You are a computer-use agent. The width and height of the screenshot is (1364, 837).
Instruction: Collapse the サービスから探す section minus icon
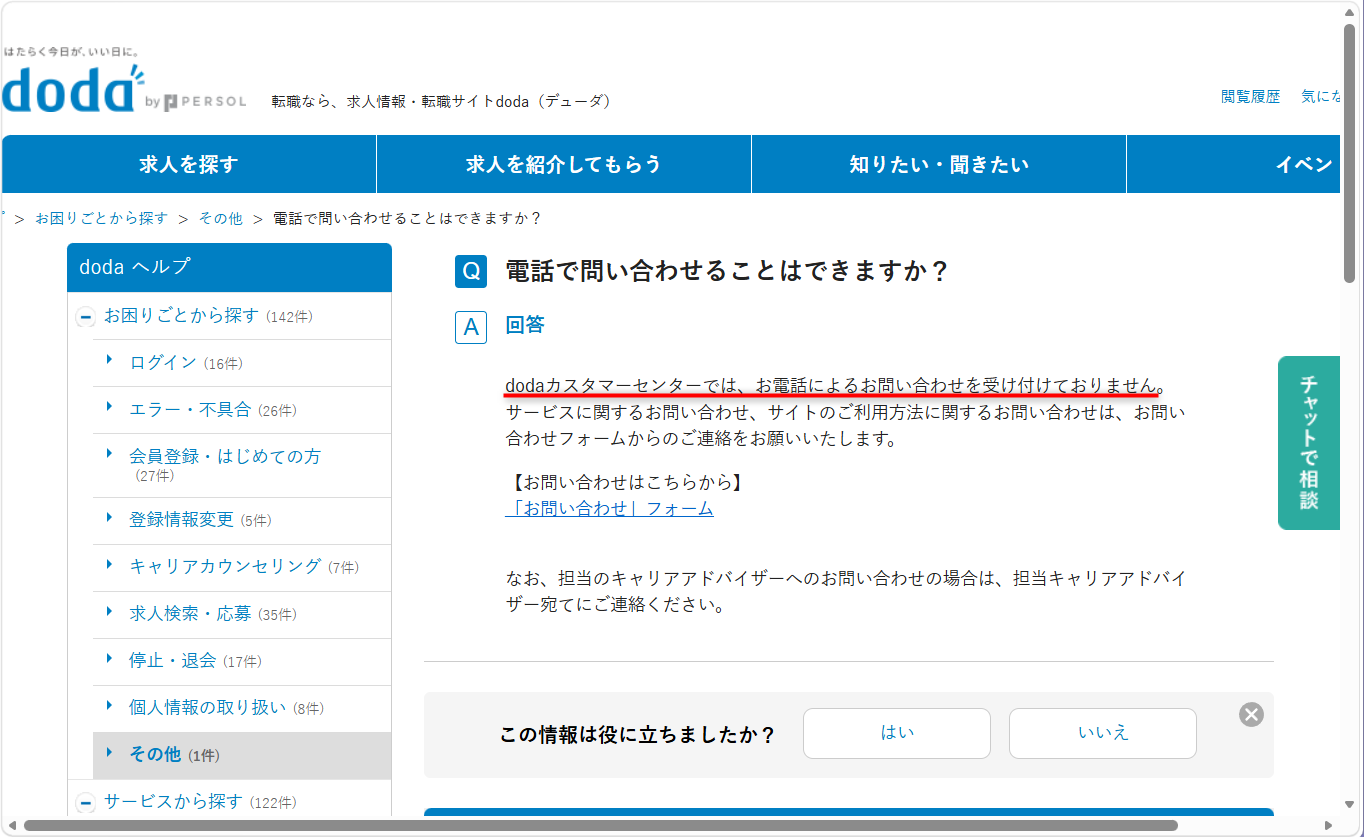[x=85, y=802]
